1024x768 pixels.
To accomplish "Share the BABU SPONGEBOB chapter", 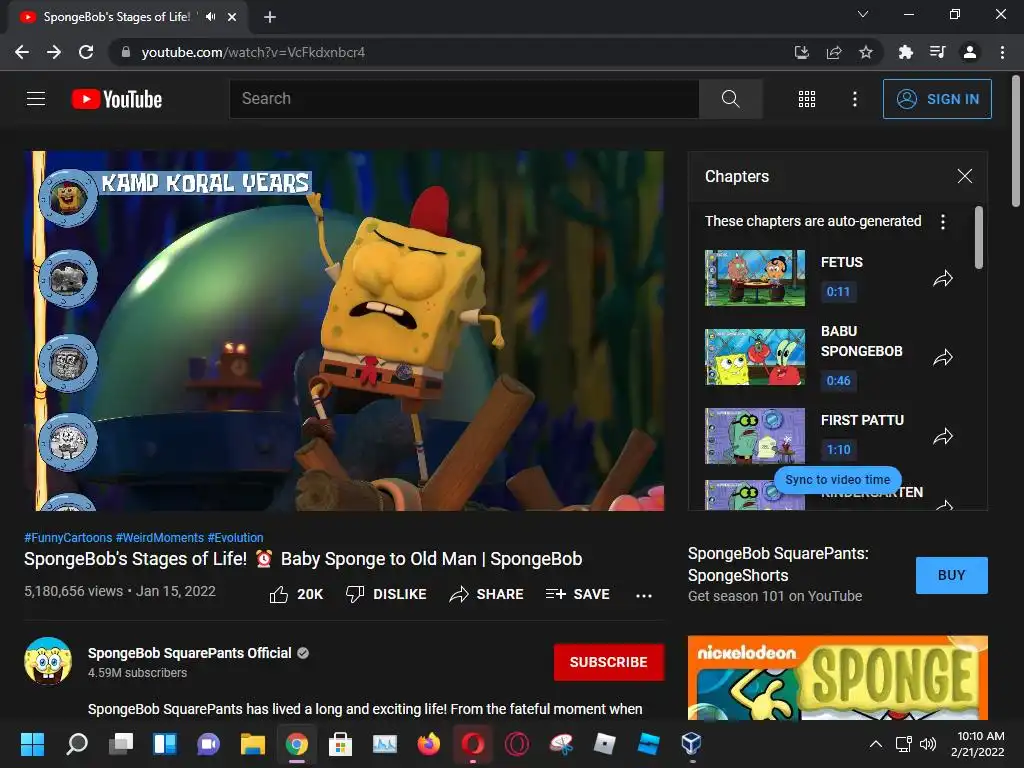I will (x=942, y=357).
